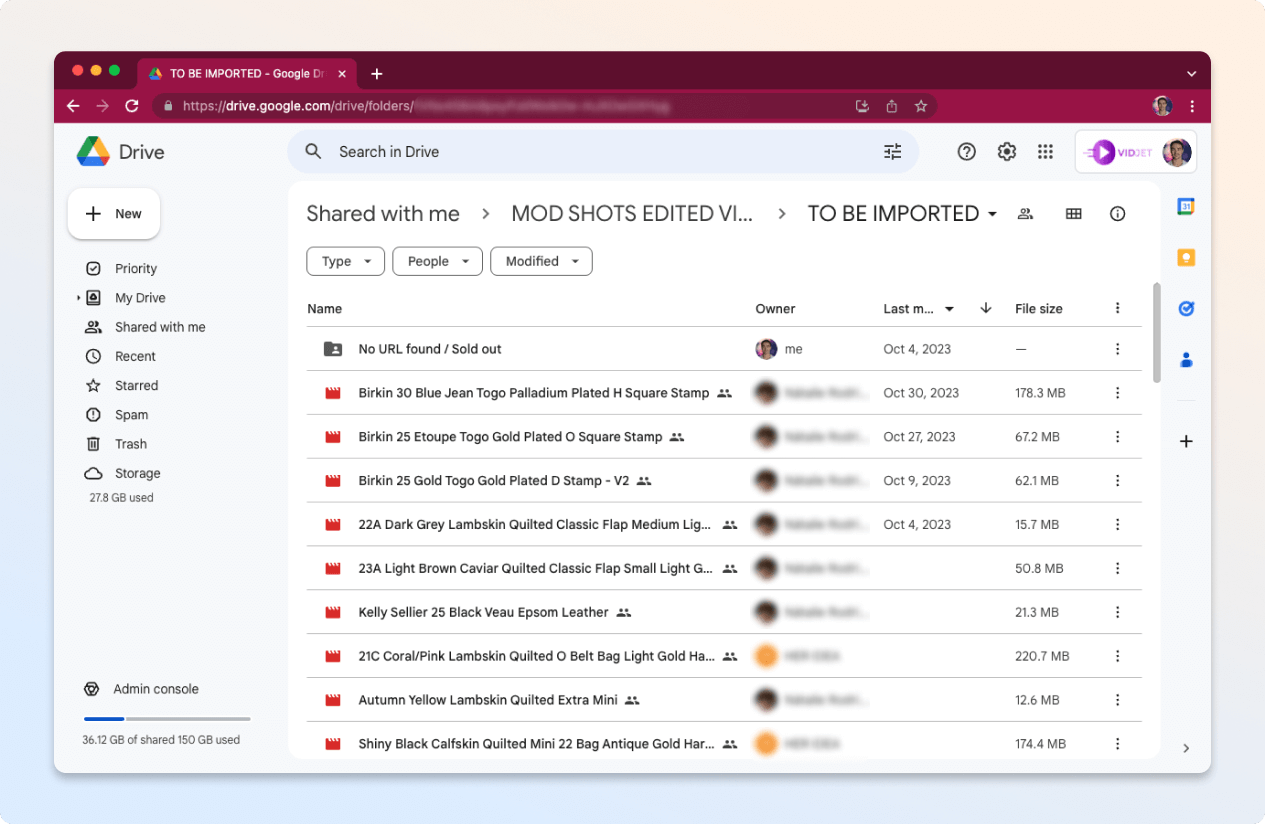Hide side panel chevron icon
1265x824 pixels.
1186,748
